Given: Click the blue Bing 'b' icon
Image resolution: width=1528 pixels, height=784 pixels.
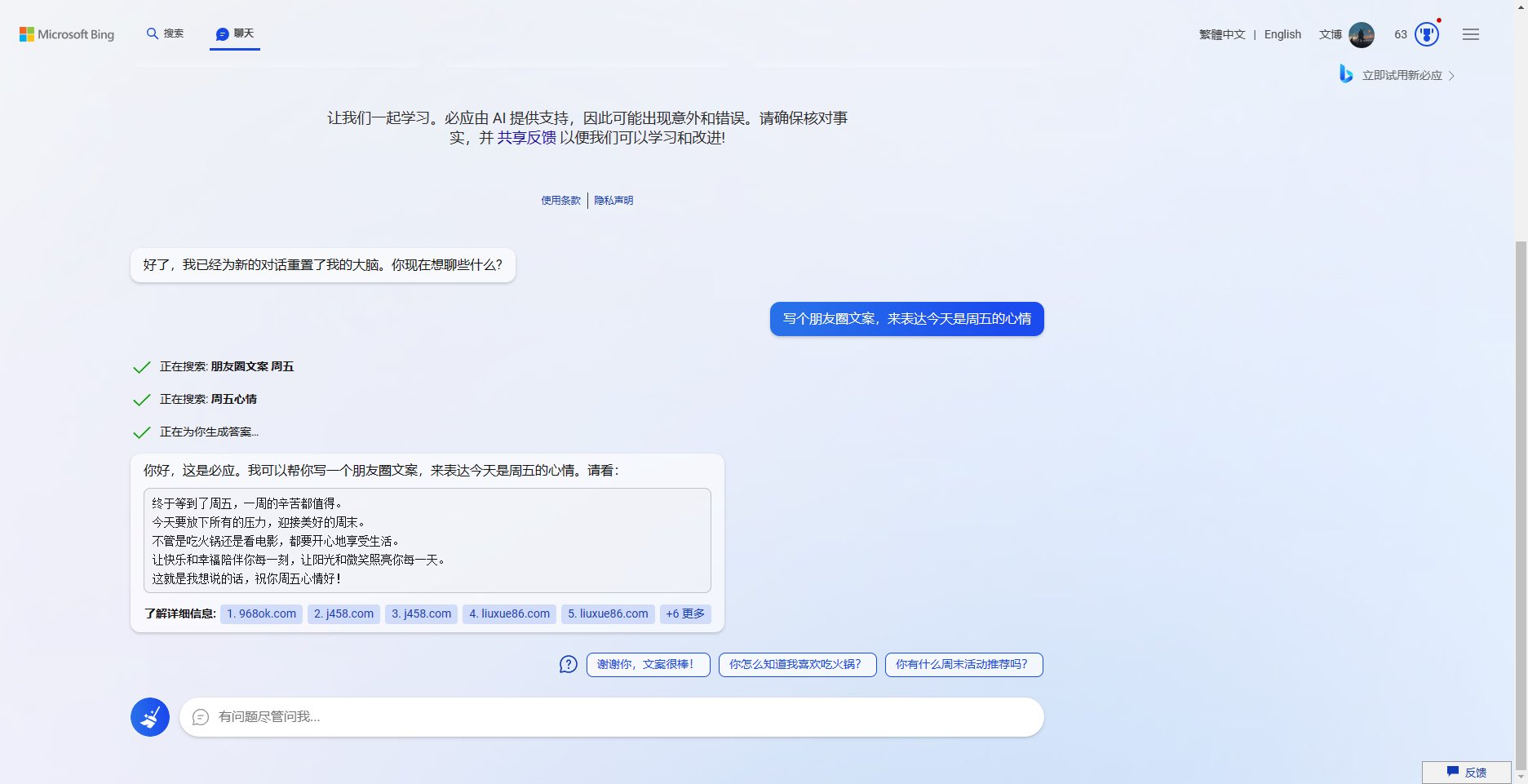Looking at the screenshot, I should 1345,74.
